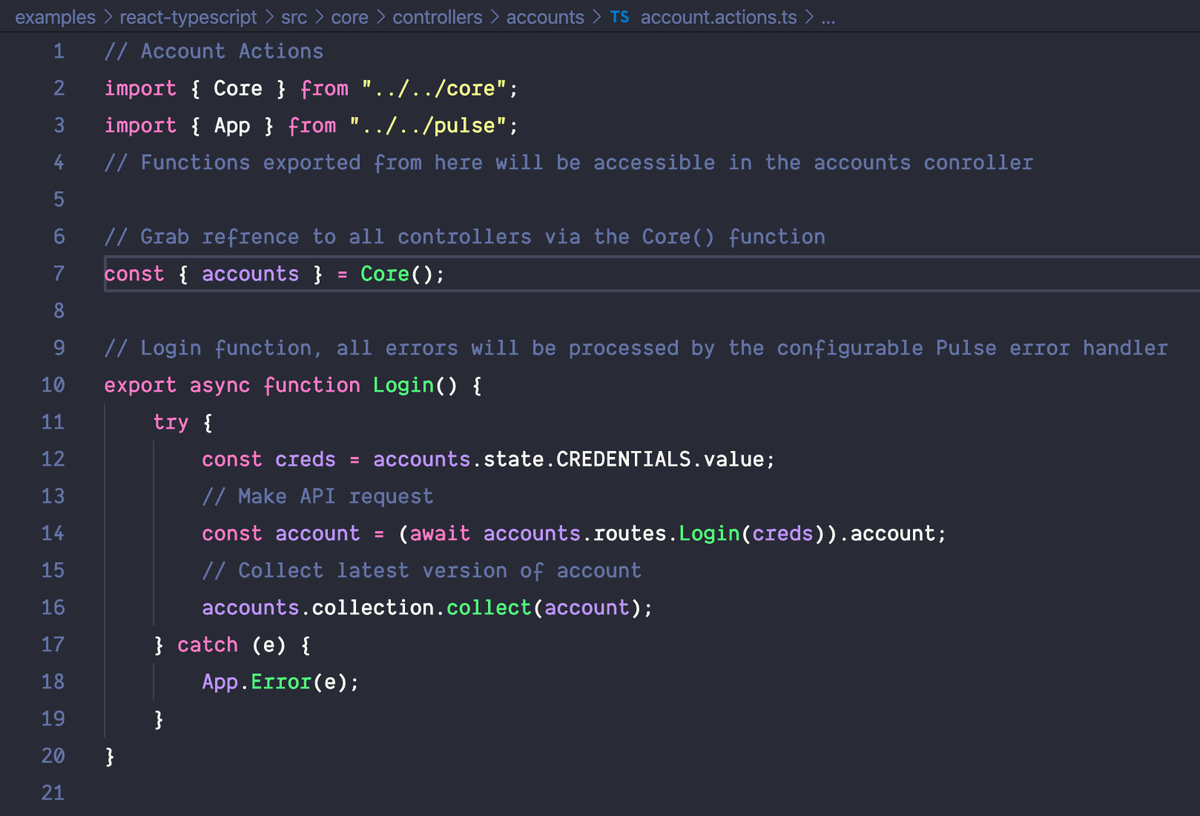Open the 'examples' breadcrumb segment
Image resolution: width=1200 pixels, height=816 pixels.
pyautogui.click(x=56, y=17)
